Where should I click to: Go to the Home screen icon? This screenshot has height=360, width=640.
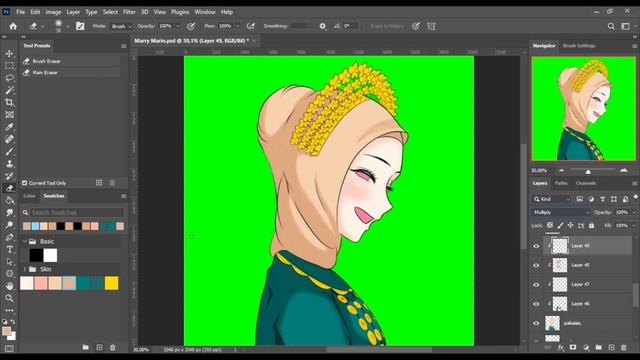[13, 26]
